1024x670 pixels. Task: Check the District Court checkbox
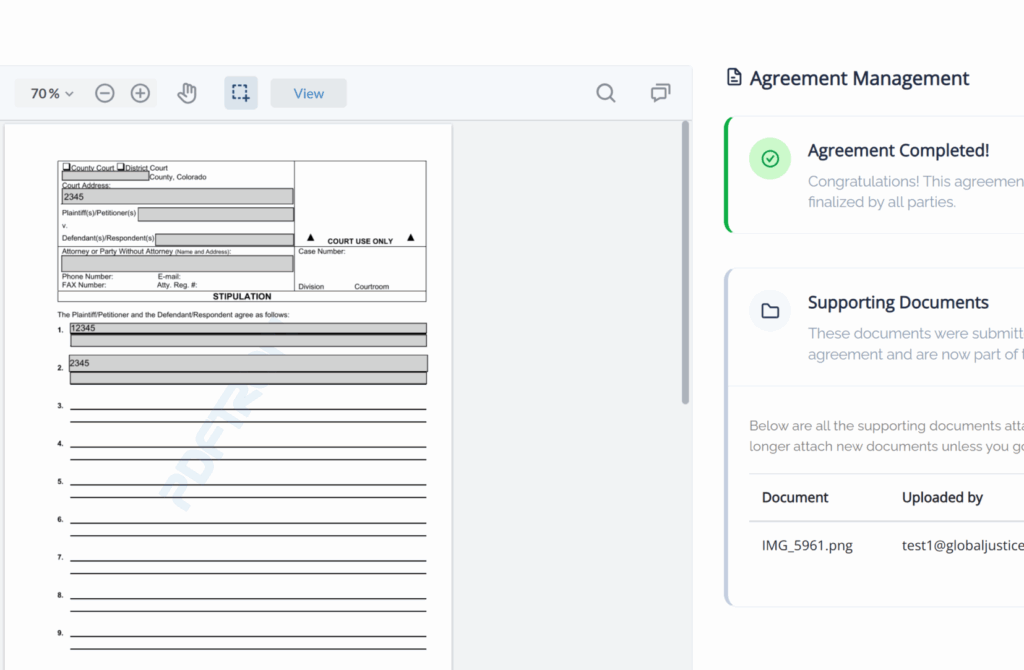click(x=121, y=167)
